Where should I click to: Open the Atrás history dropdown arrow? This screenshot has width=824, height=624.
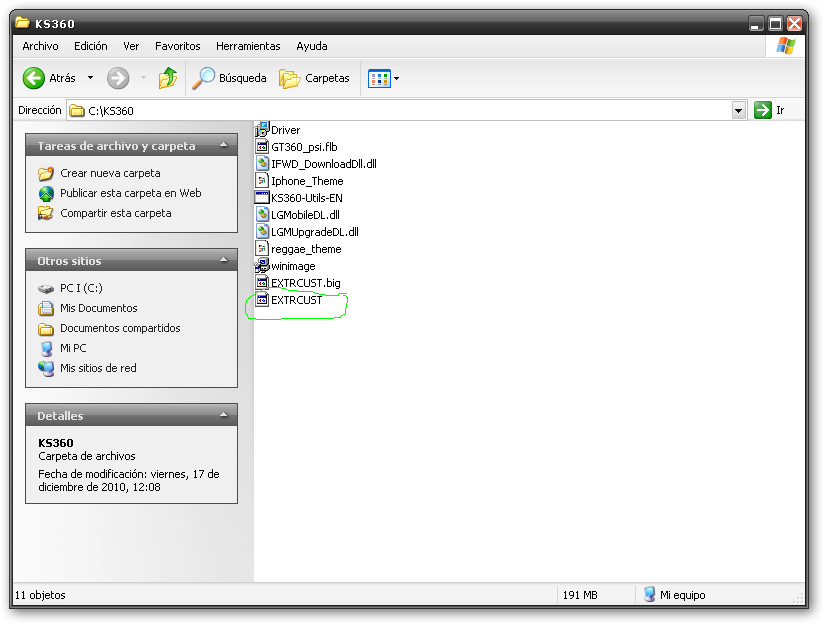coord(90,78)
